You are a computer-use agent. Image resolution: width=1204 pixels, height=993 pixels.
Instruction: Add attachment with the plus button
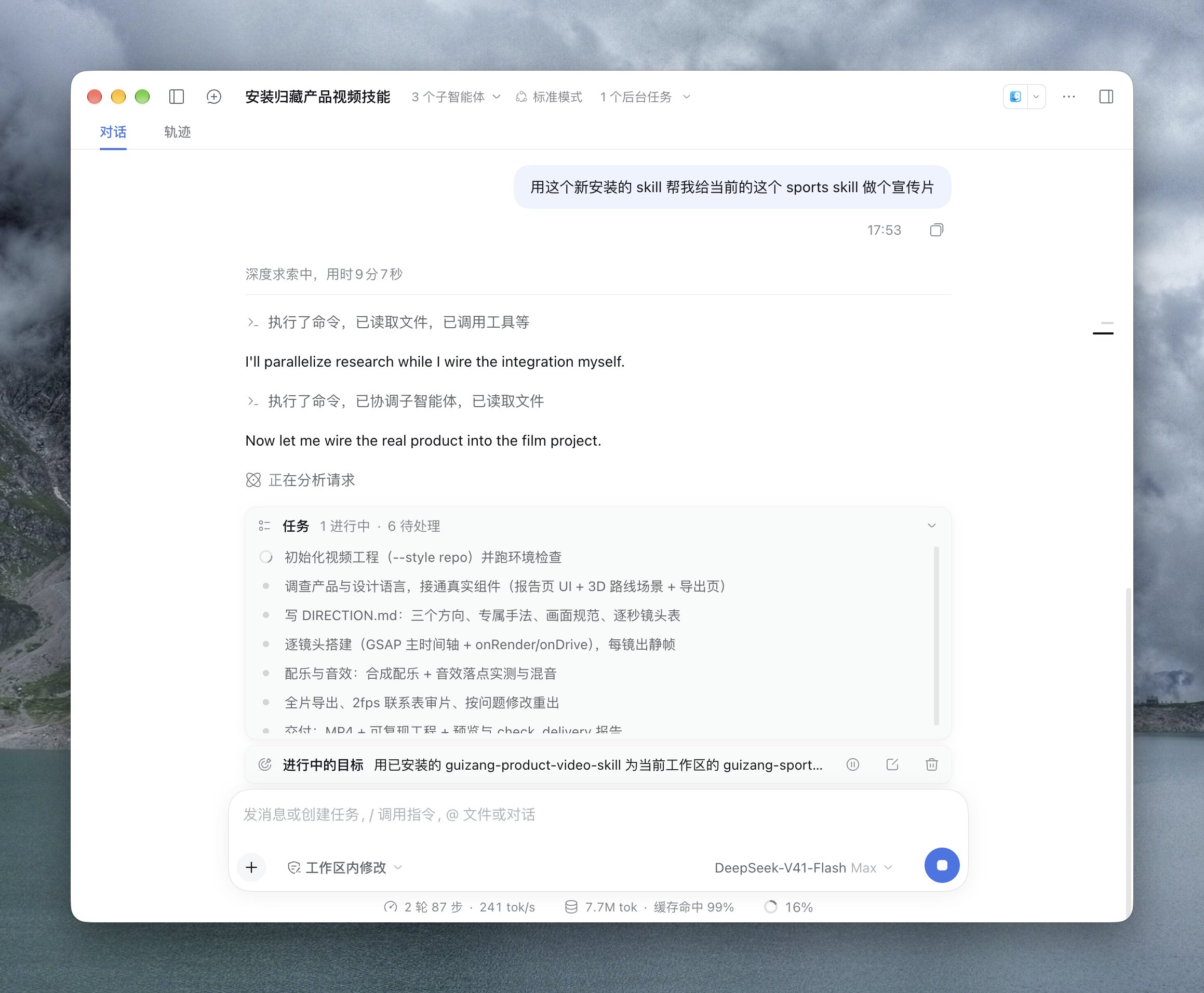click(x=251, y=867)
